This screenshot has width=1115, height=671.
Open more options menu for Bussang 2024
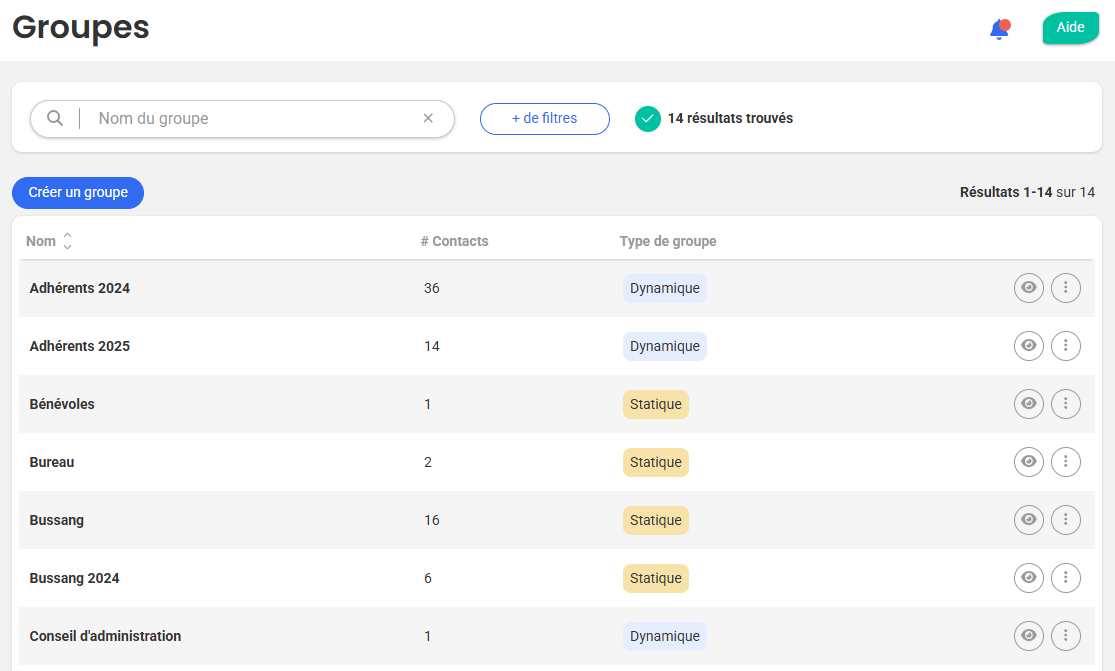point(1066,578)
